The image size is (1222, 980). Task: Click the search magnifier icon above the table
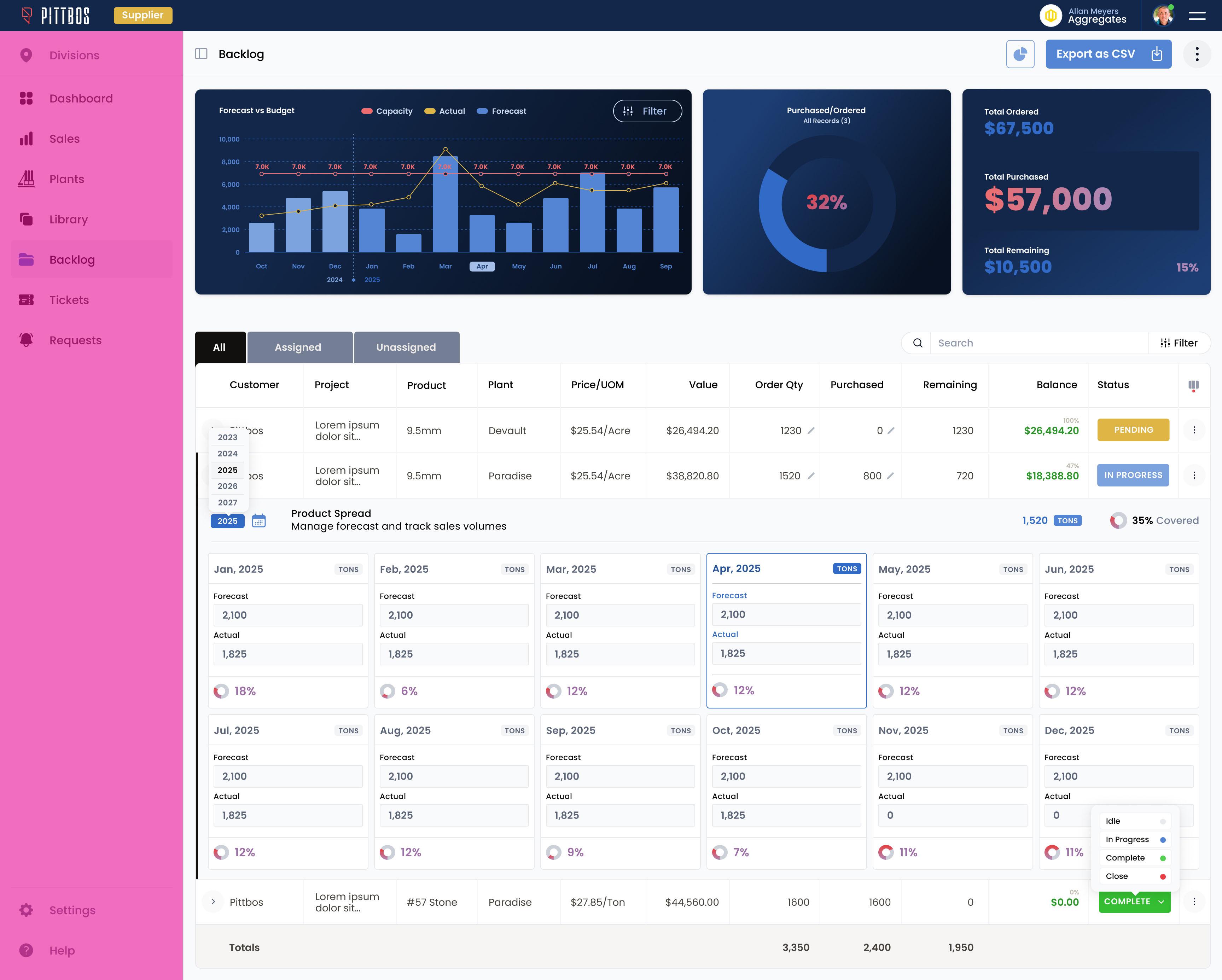(x=916, y=343)
